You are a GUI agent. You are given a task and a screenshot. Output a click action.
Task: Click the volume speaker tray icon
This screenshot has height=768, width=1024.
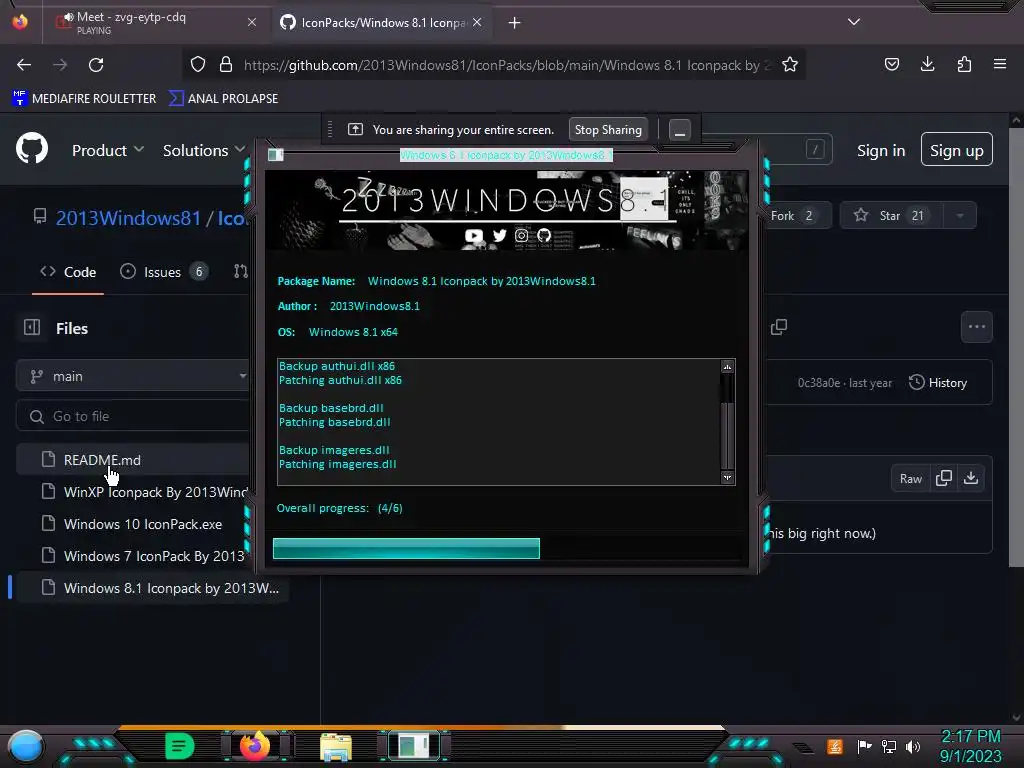click(x=913, y=746)
